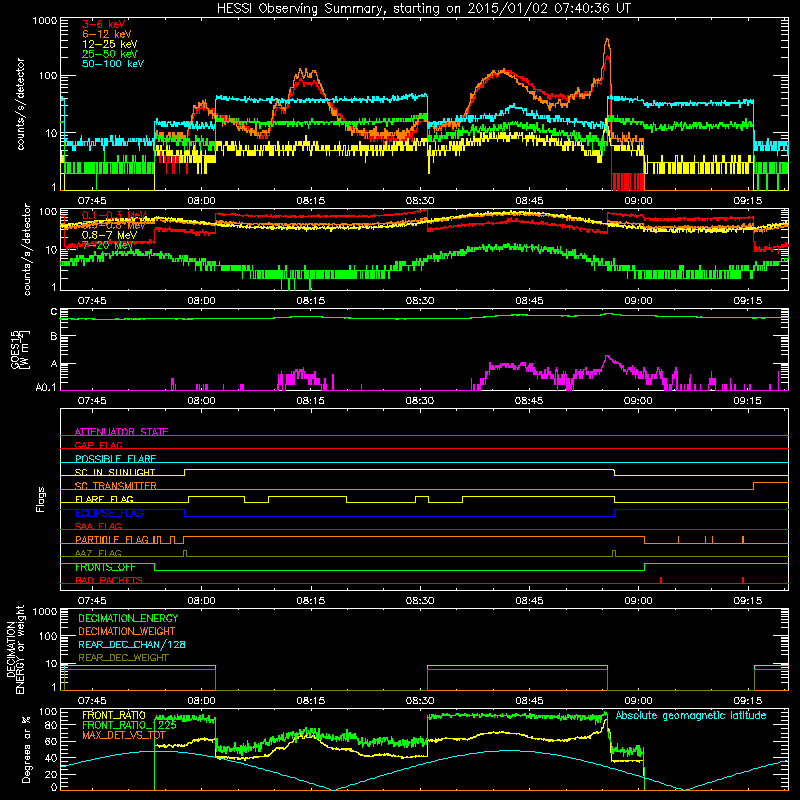Click the HESSI Observing Summary title text
This screenshot has height=800, width=800.
coord(423,9)
